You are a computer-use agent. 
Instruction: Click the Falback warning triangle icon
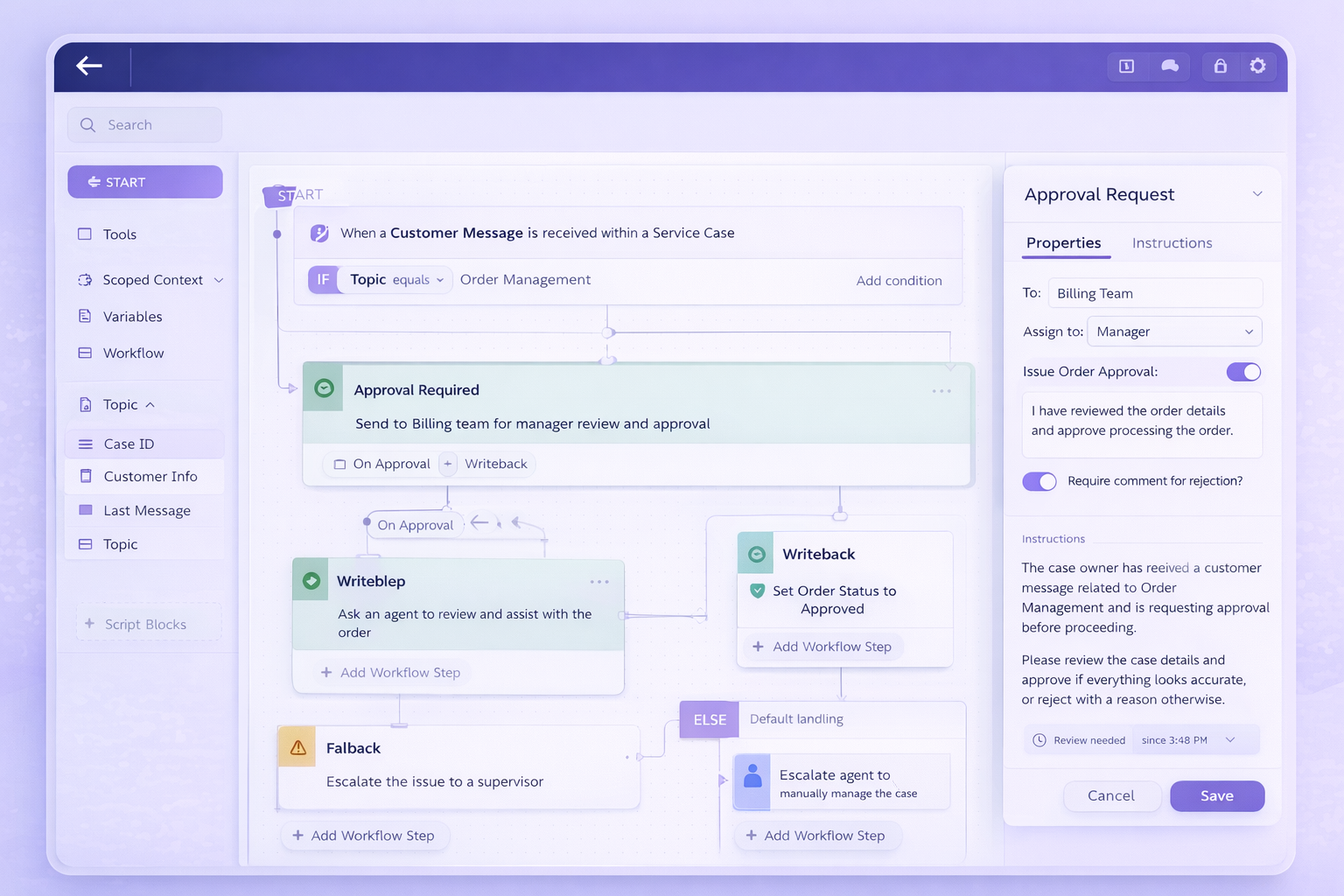tap(297, 747)
